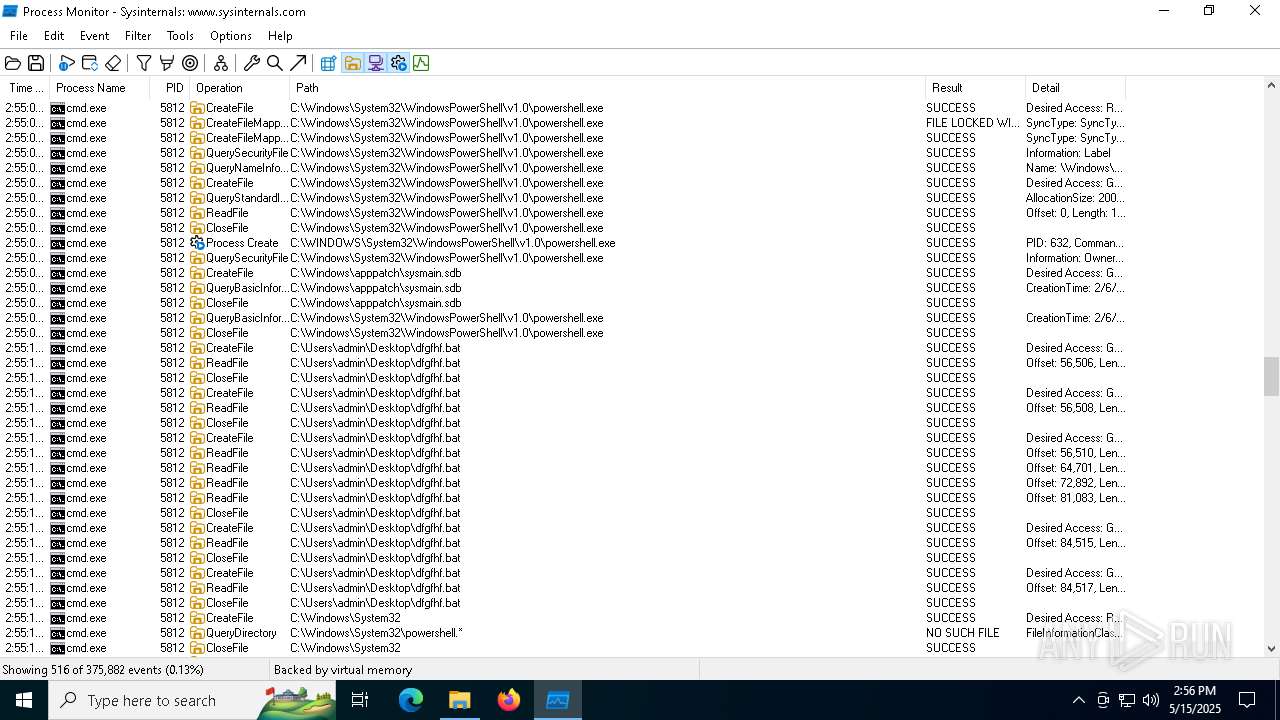Save events with the floppy disk icon

point(36,63)
